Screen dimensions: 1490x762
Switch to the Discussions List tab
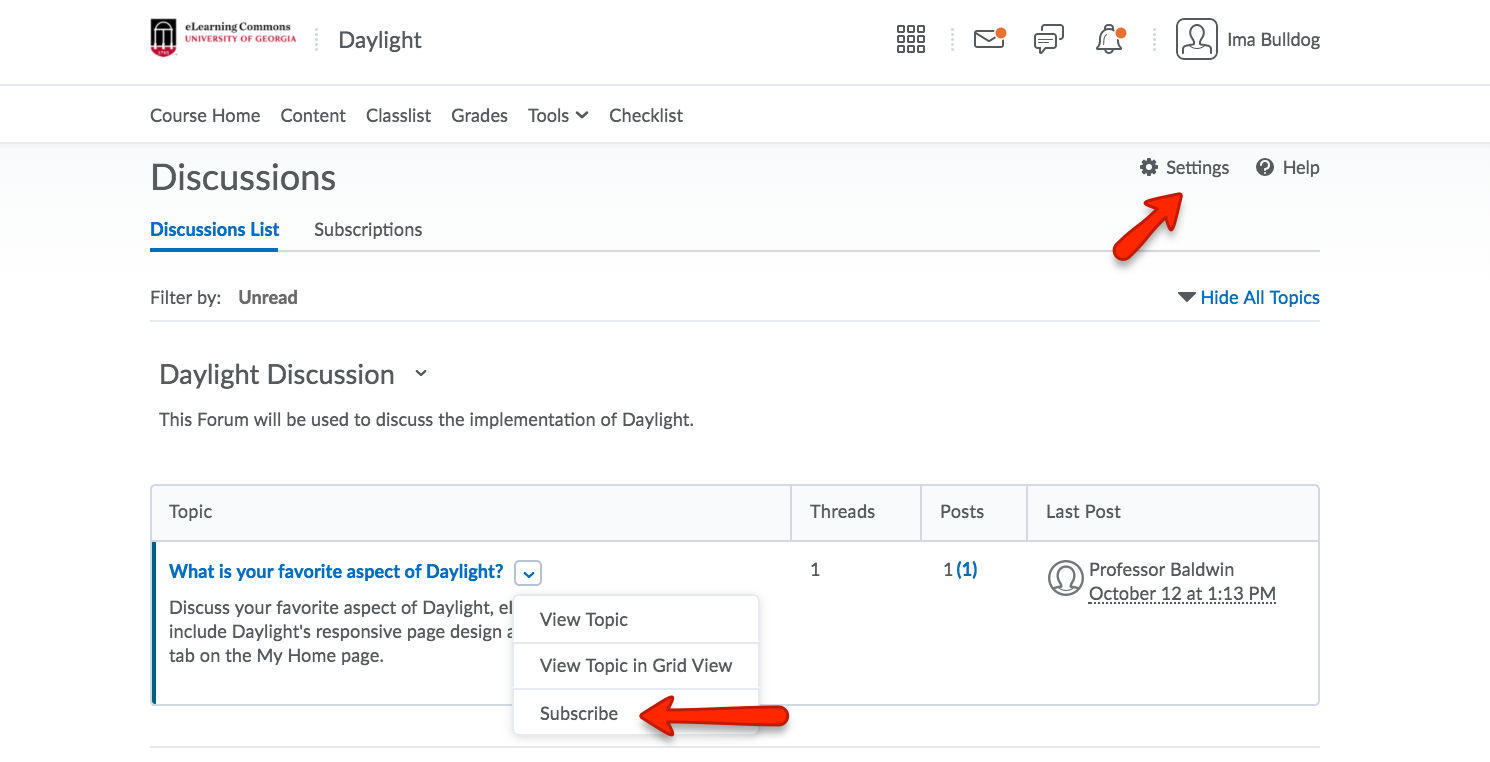tap(215, 229)
